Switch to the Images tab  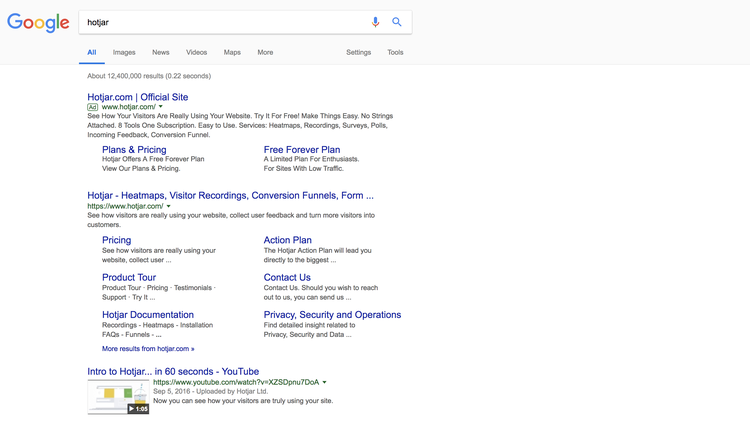coord(124,53)
